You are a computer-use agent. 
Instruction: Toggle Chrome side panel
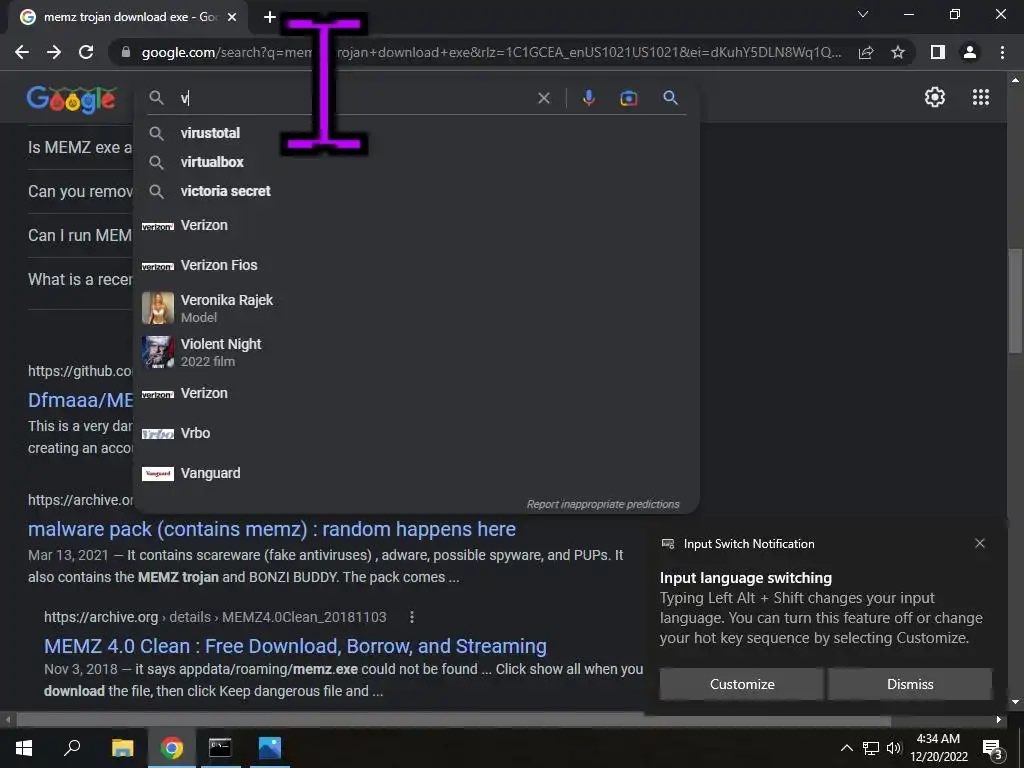click(x=938, y=52)
